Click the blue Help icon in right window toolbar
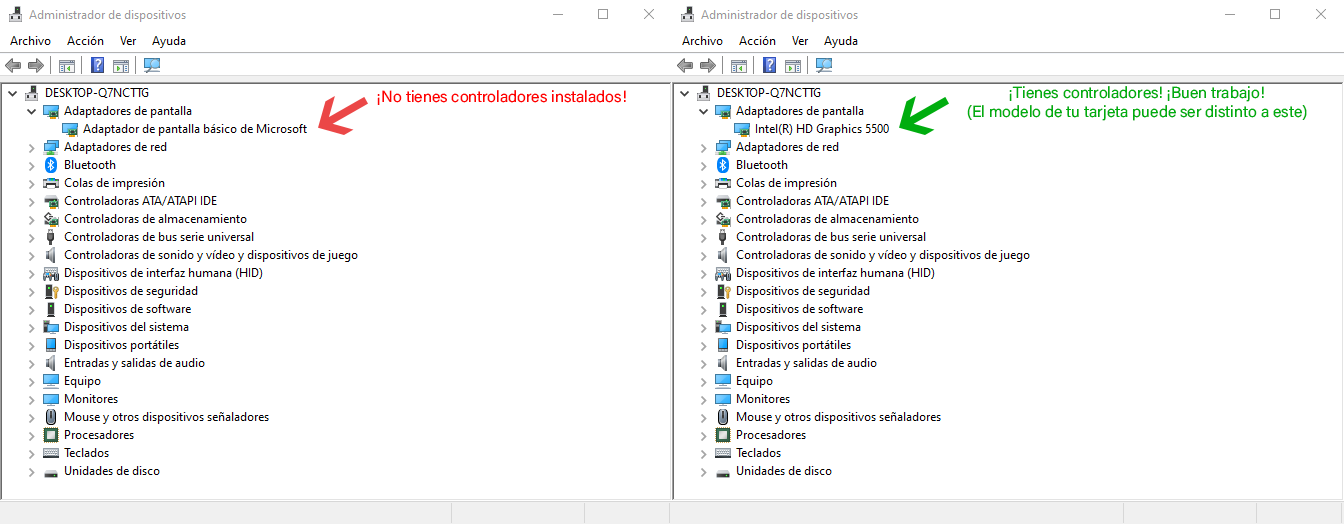This screenshot has width=1344, height=524. 769,65
